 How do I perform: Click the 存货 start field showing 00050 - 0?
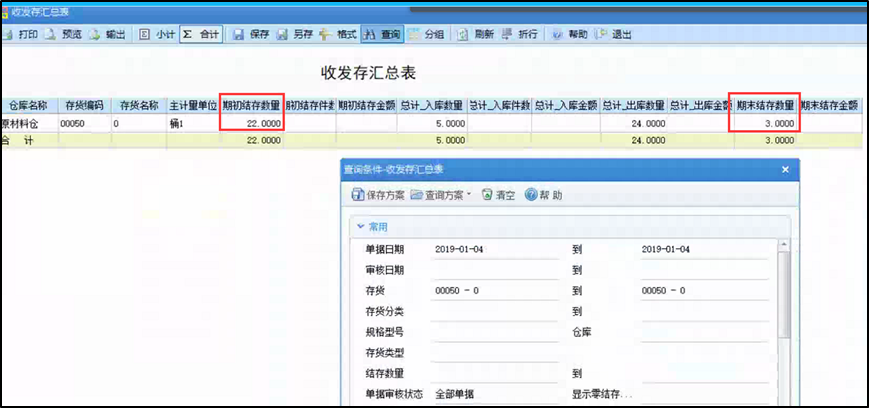(x=497, y=290)
